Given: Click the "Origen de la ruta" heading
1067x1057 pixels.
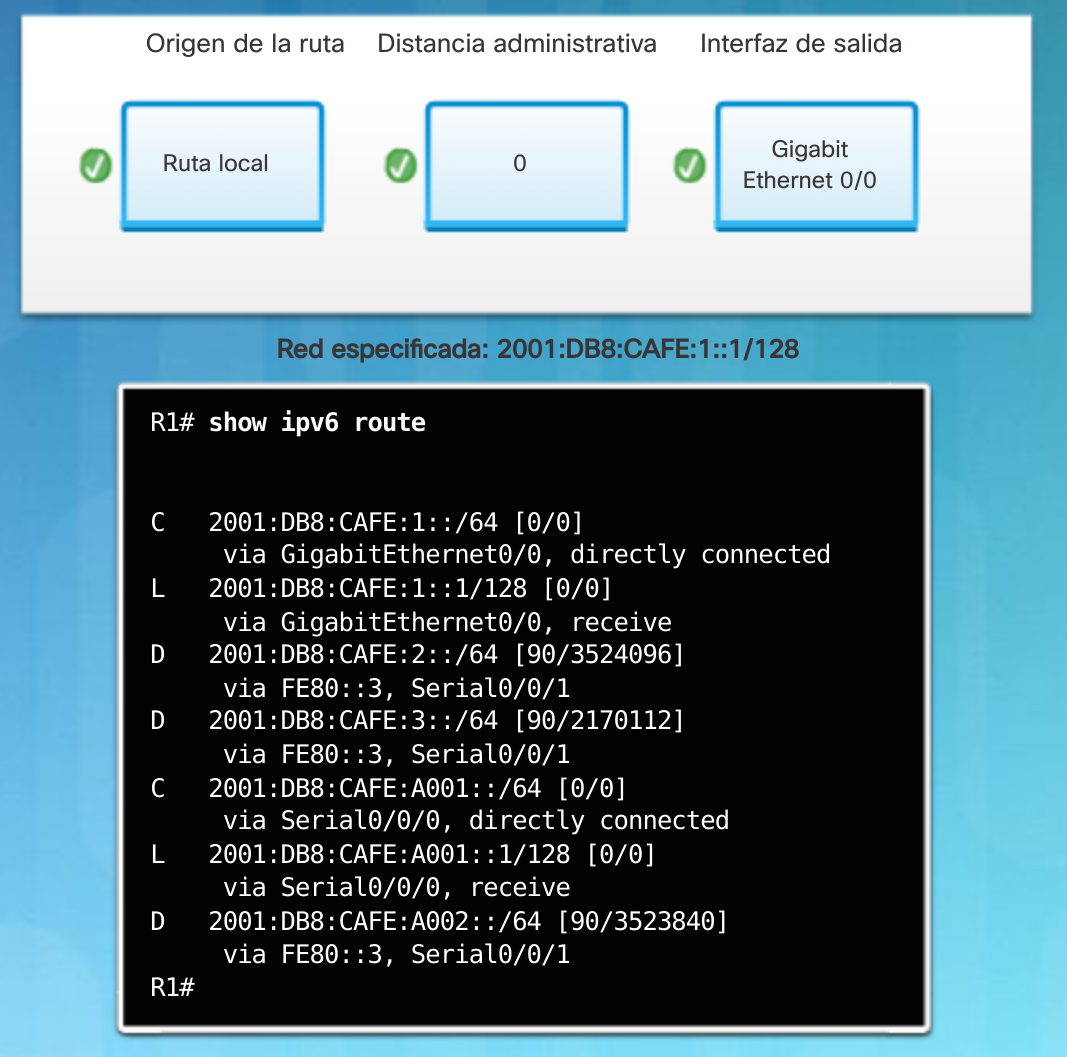Looking at the screenshot, I should (x=245, y=44).
